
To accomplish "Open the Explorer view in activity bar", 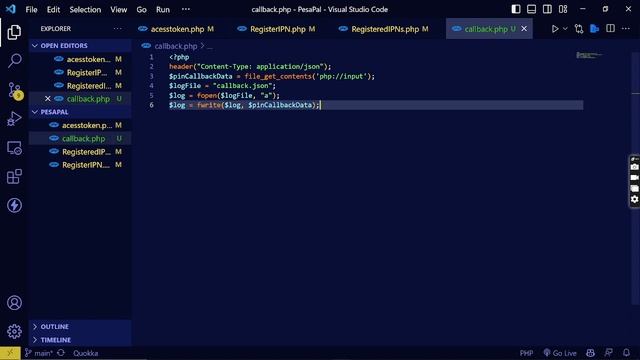I will (14, 32).
